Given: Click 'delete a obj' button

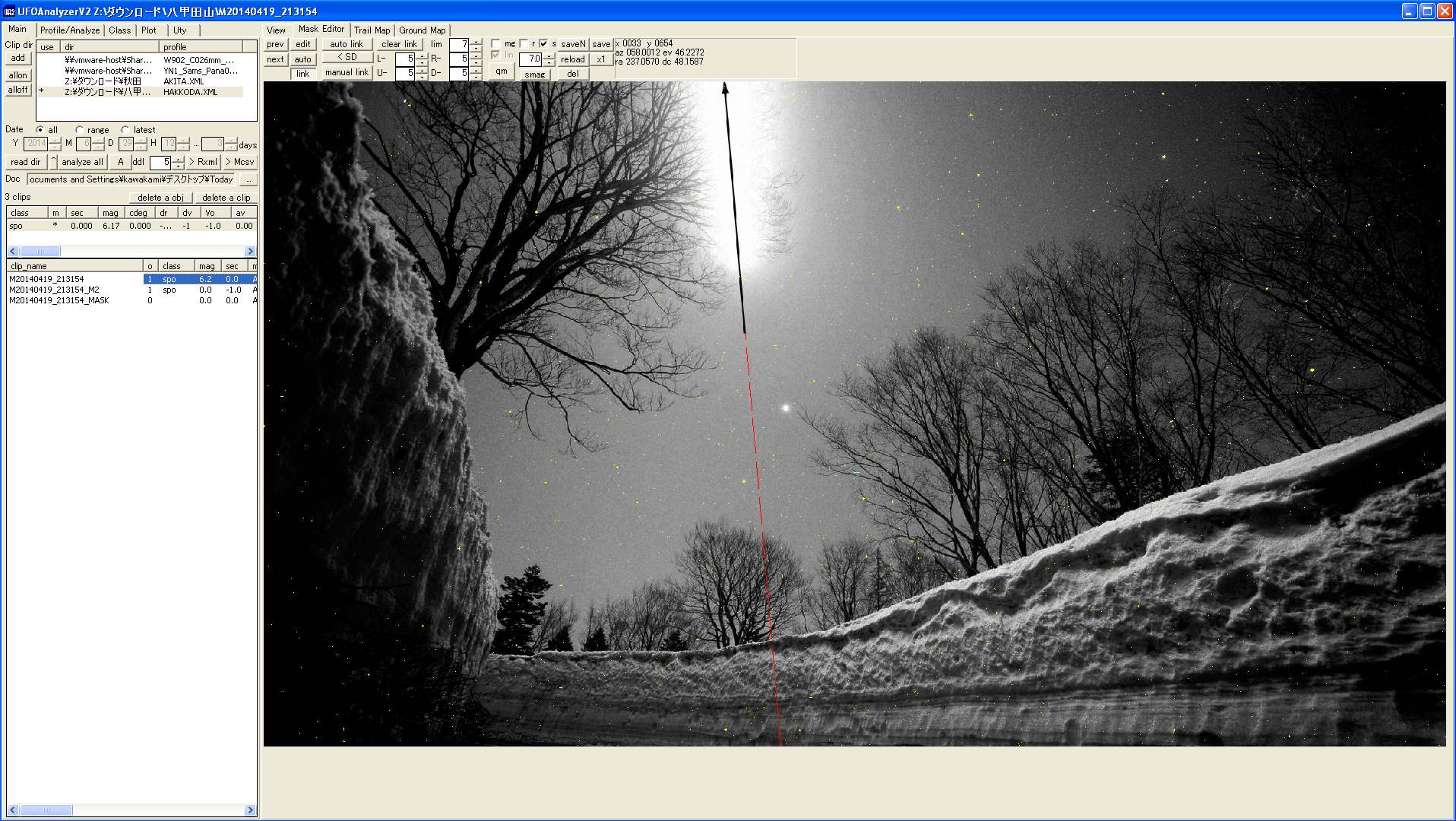Looking at the screenshot, I should pyautogui.click(x=160, y=198).
